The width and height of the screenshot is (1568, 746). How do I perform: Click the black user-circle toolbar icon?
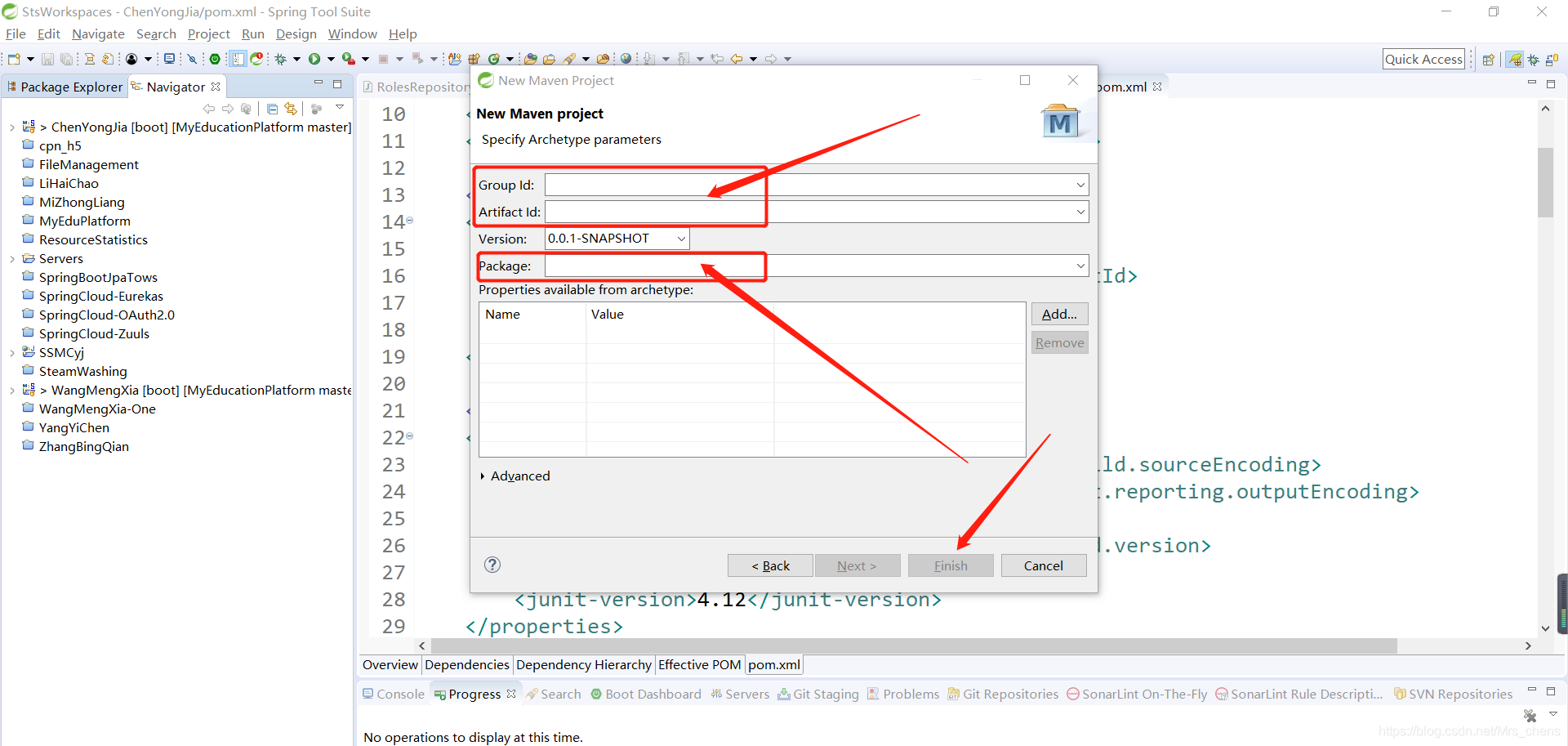131,59
